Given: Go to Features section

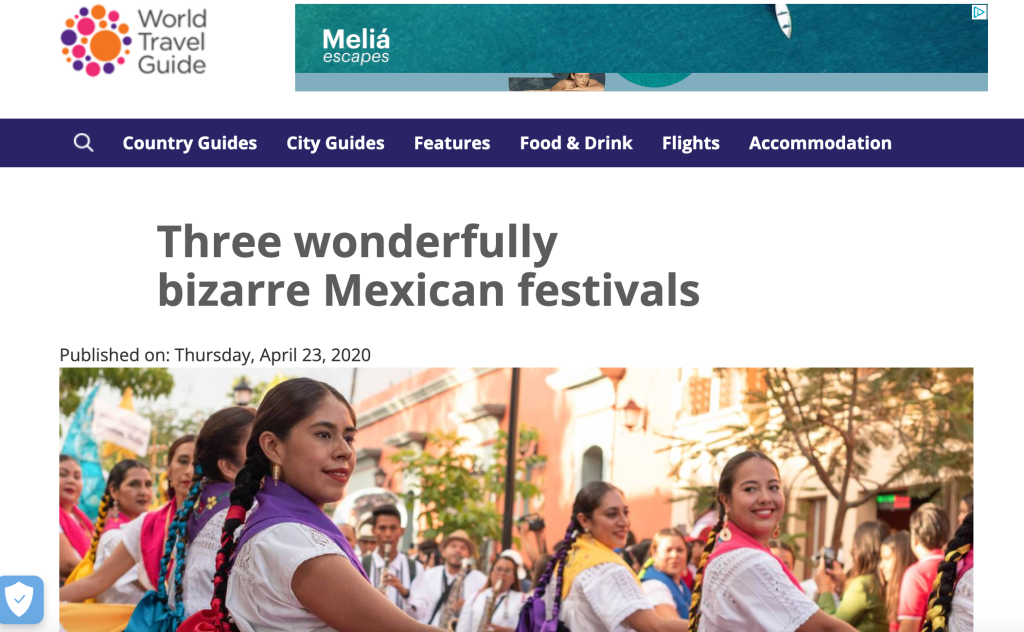Looking at the screenshot, I should click(452, 143).
